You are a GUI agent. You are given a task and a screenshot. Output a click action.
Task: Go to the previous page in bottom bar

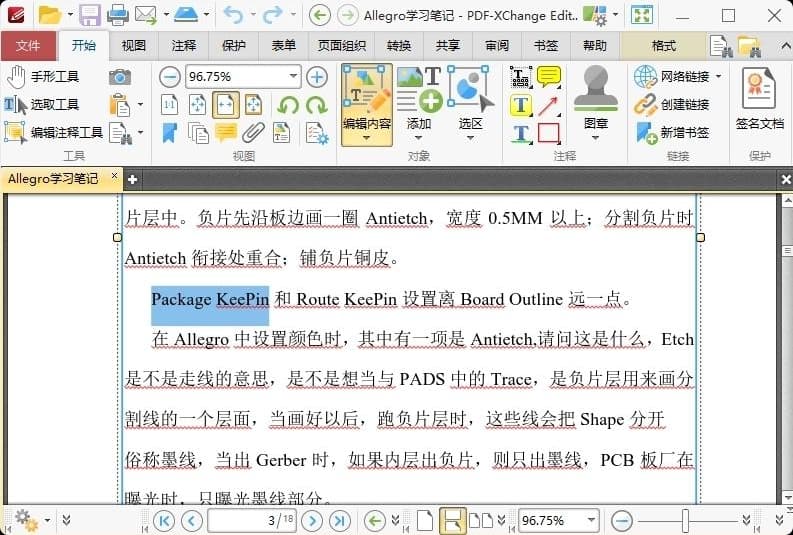pos(192,520)
